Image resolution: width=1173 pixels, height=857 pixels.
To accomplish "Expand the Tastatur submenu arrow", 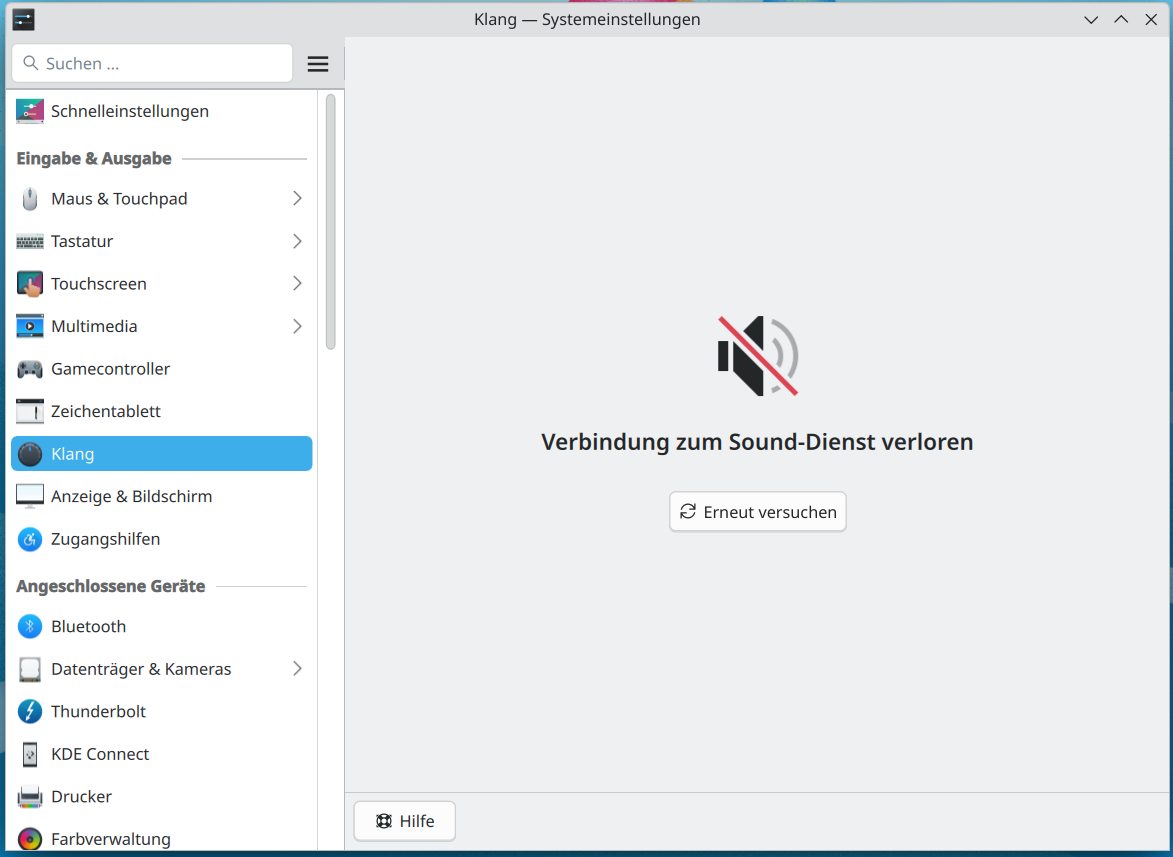I will 297,241.
